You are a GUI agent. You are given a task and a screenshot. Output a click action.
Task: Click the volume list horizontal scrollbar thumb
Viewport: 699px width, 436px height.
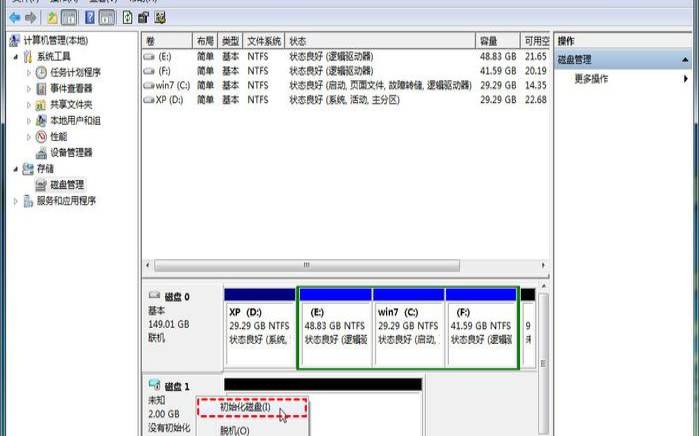[307, 265]
